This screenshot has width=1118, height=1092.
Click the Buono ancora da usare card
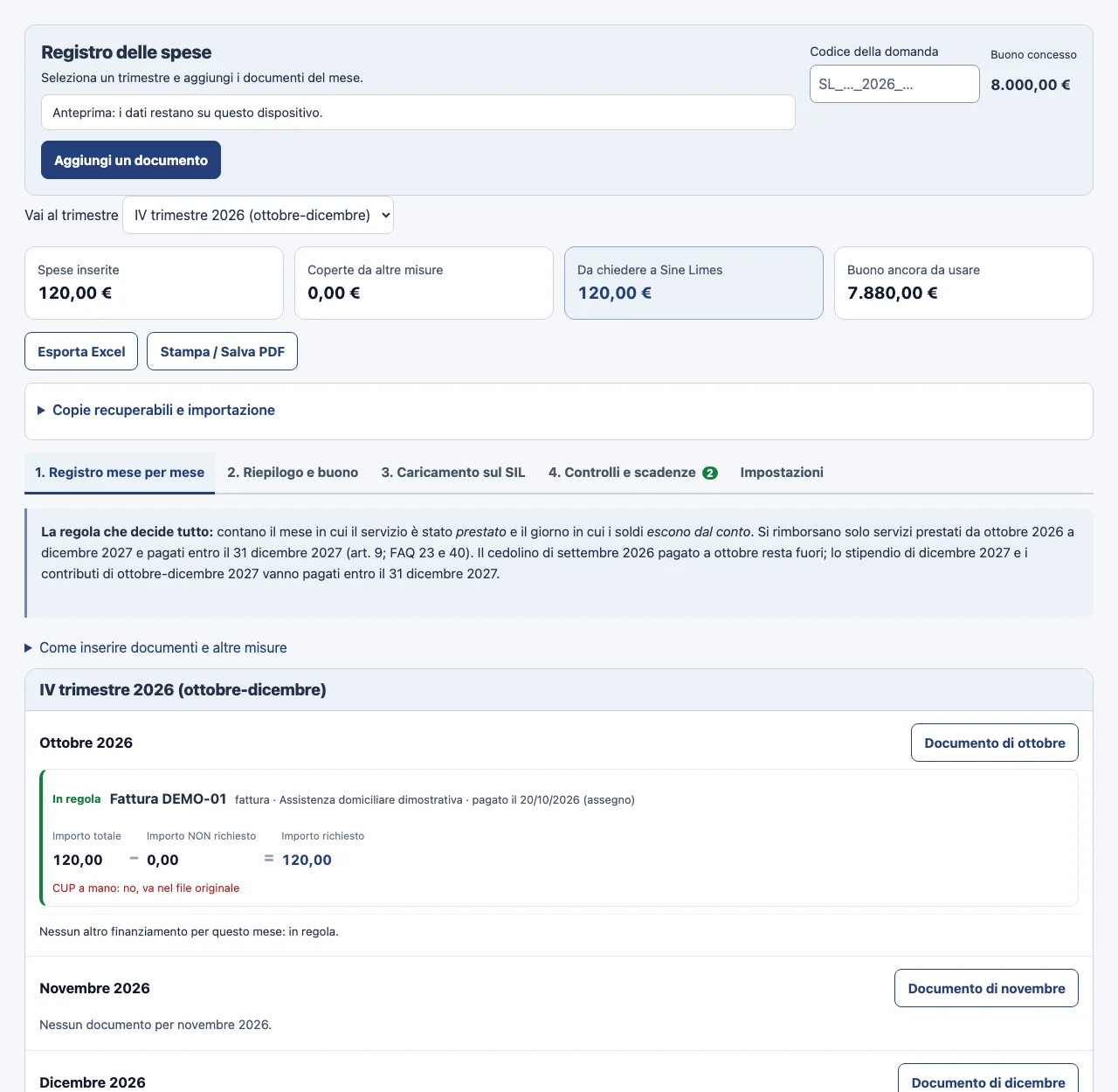[x=963, y=283]
